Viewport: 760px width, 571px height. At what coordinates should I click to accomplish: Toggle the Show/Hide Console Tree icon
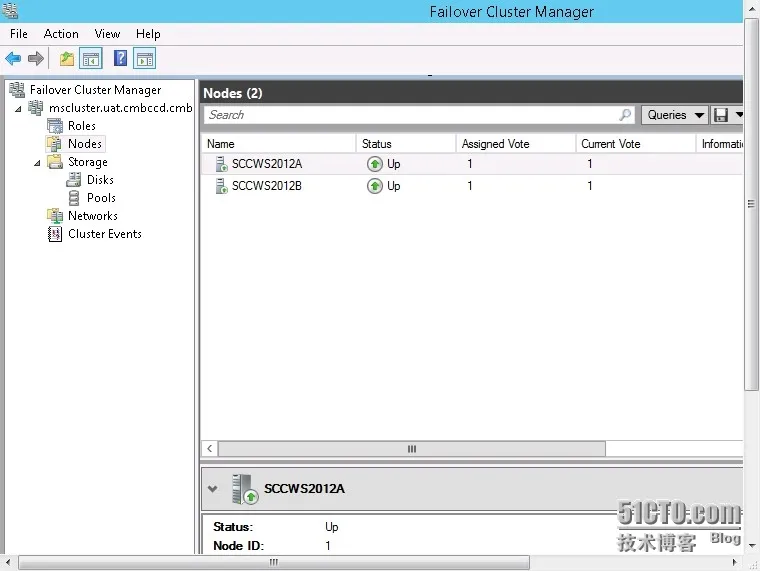(91, 59)
